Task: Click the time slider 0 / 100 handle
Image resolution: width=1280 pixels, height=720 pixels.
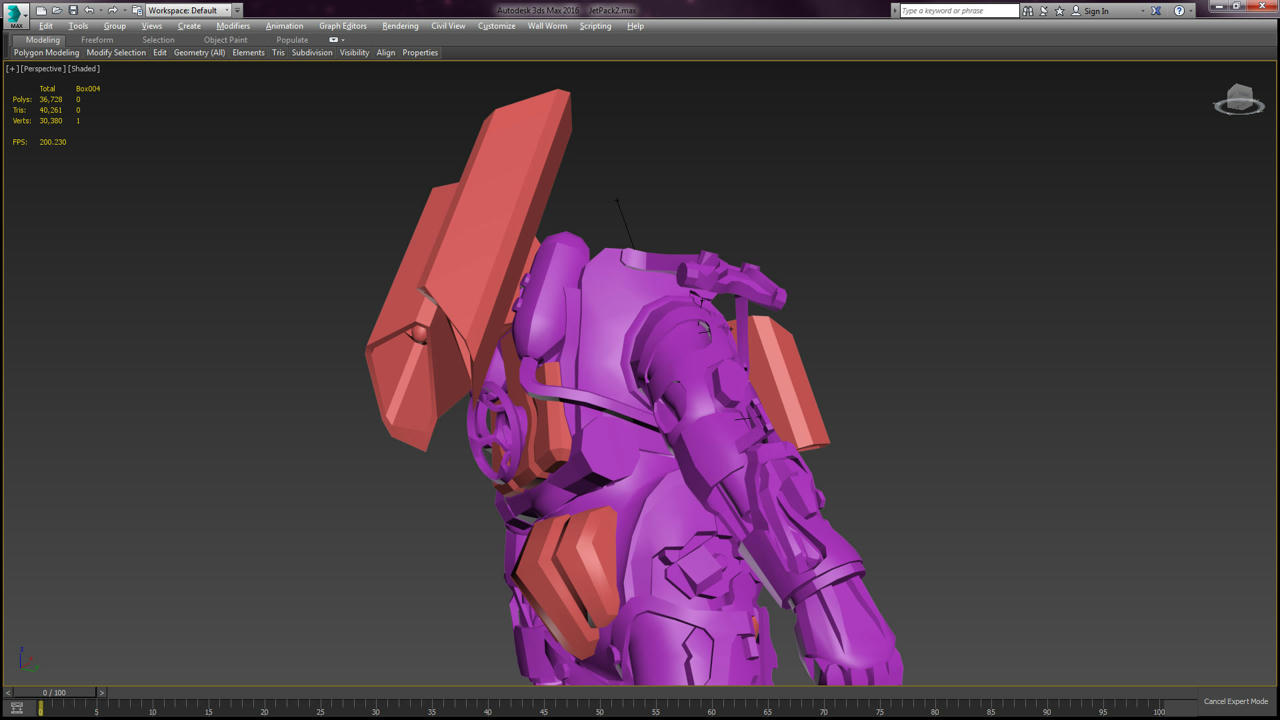Action: coord(54,692)
